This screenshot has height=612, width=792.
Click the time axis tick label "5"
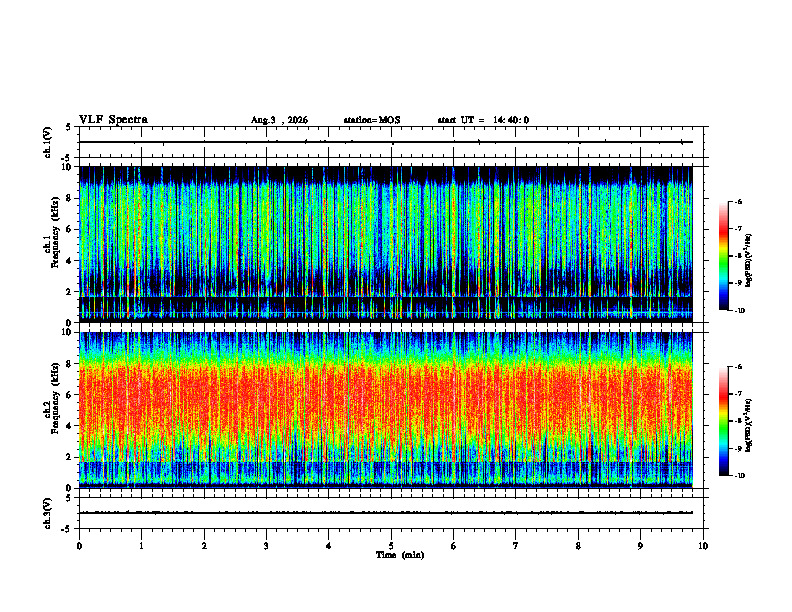coord(391,546)
